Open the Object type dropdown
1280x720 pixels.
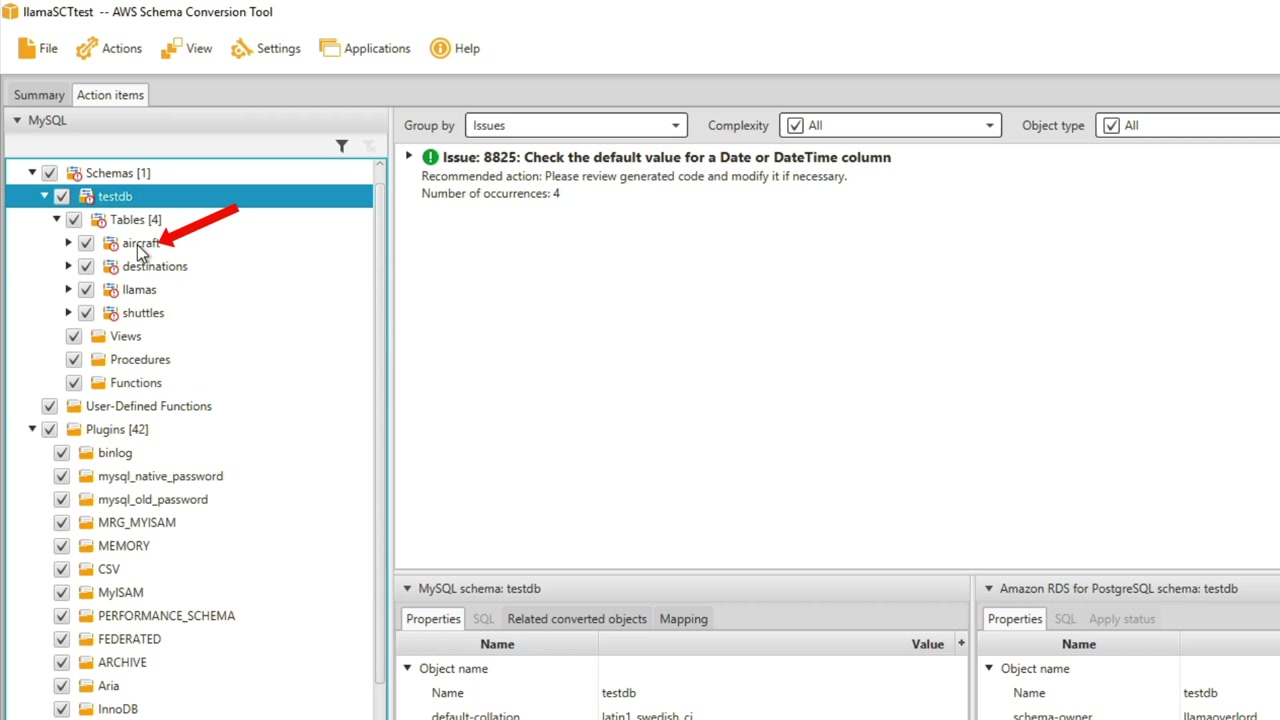click(1188, 126)
